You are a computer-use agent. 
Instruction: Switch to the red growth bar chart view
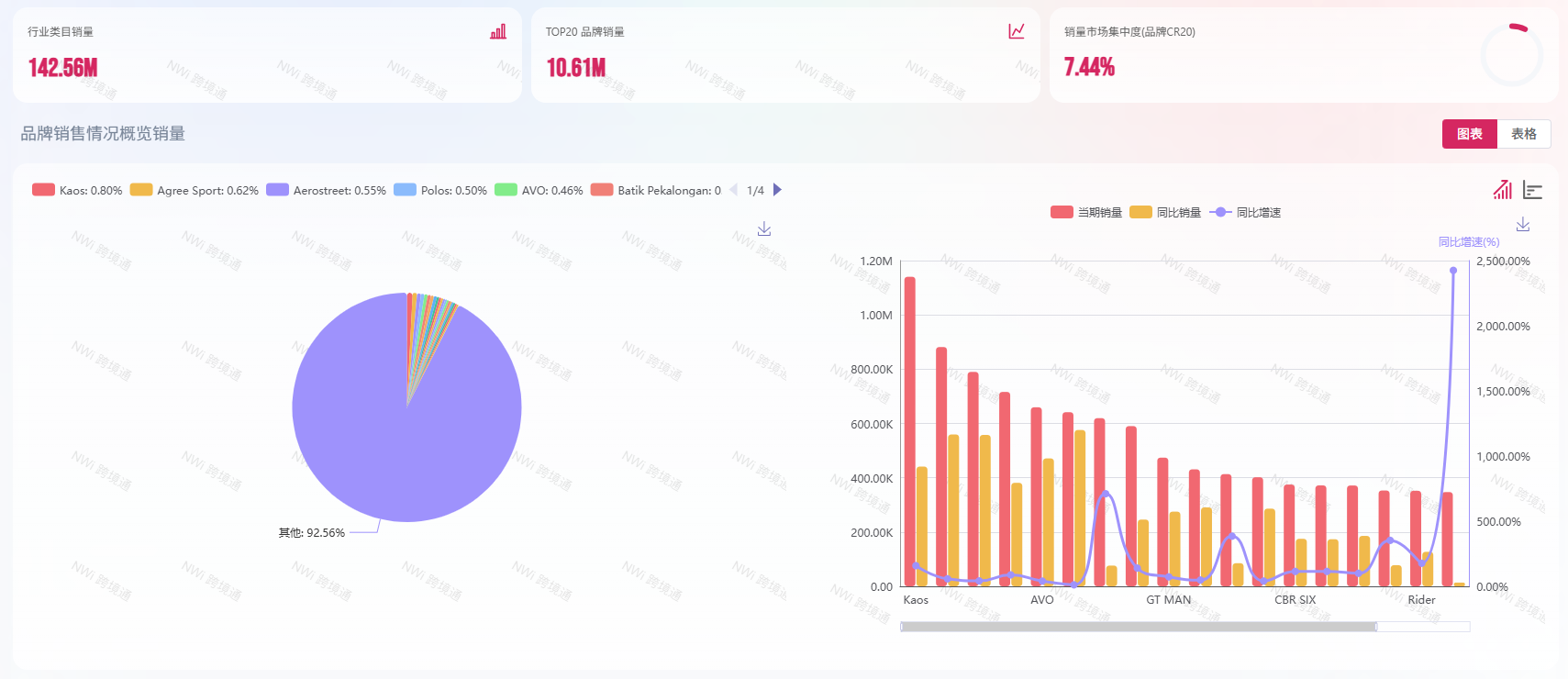[x=1502, y=190]
